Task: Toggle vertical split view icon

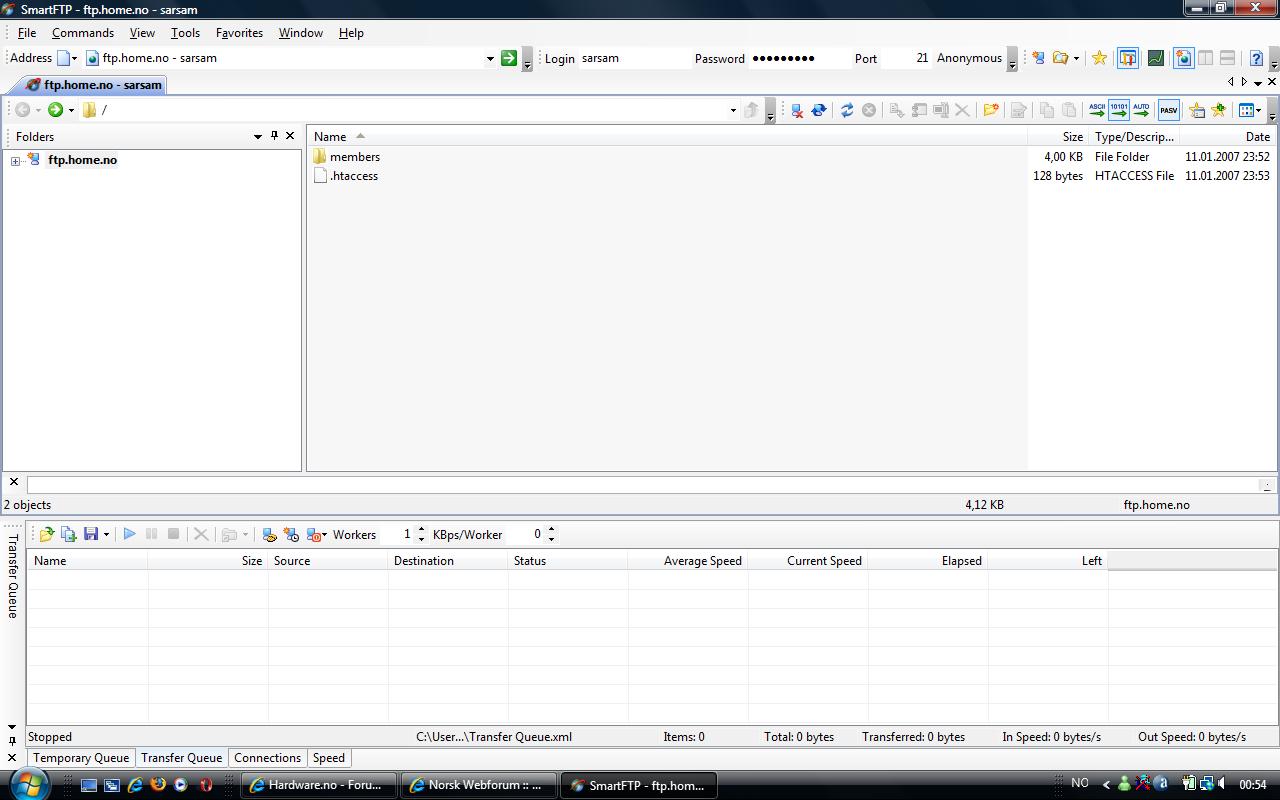Action: [x=1206, y=58]
